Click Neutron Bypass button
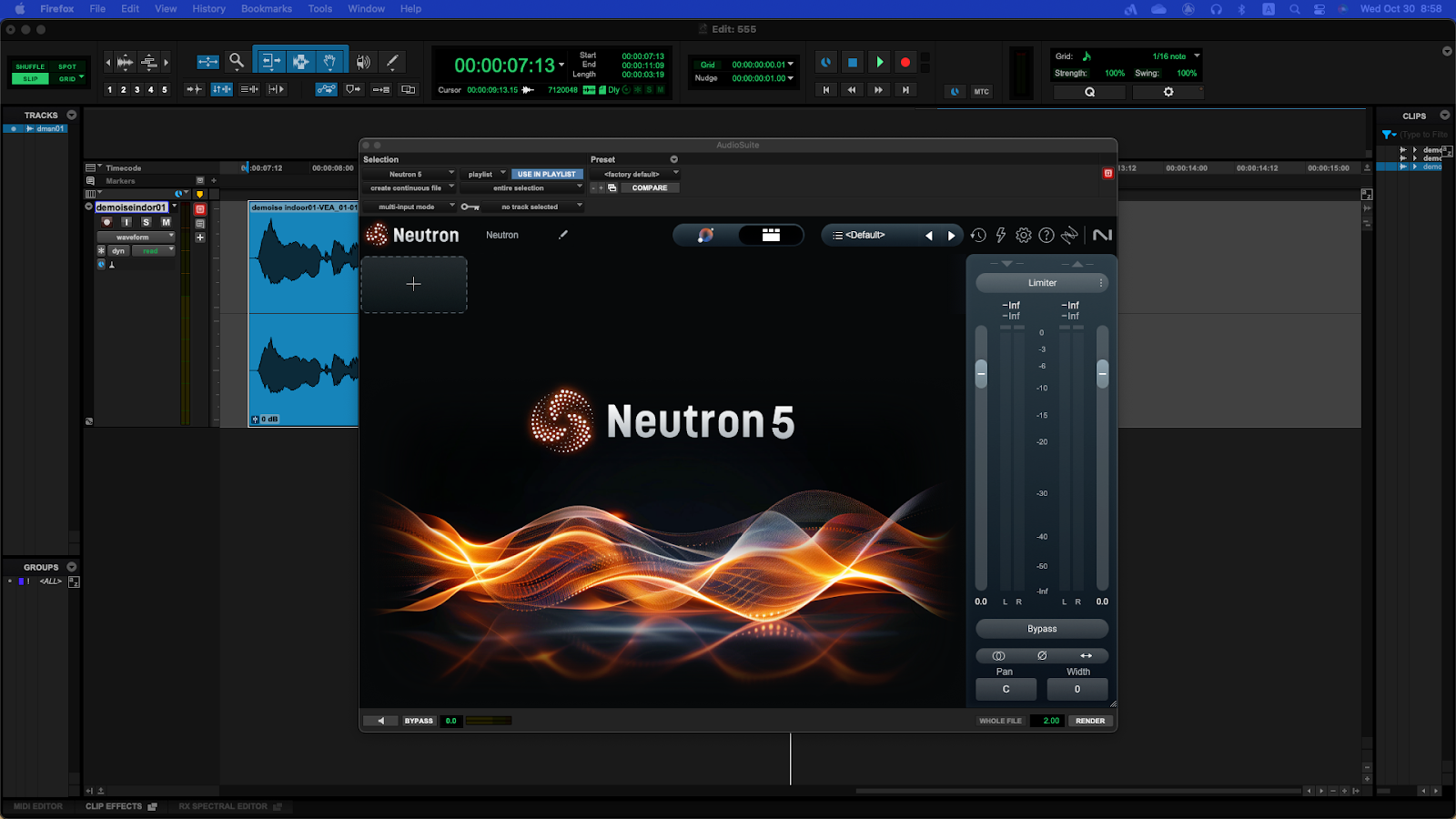 [1042, 629]
